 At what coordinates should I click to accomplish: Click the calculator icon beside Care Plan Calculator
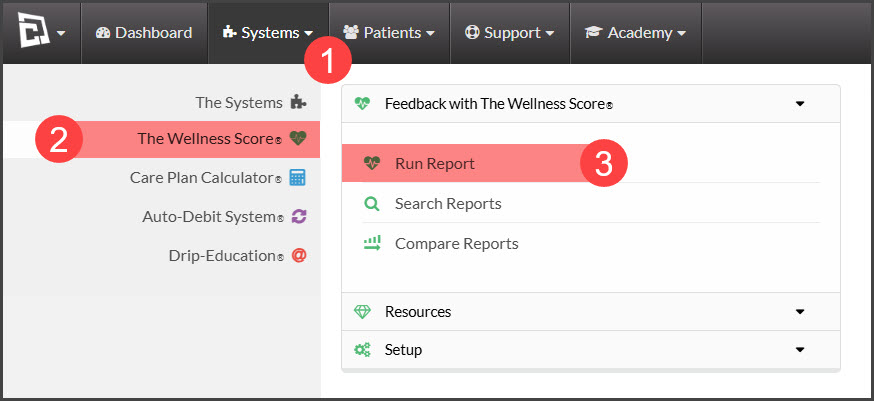coord(298,178)
